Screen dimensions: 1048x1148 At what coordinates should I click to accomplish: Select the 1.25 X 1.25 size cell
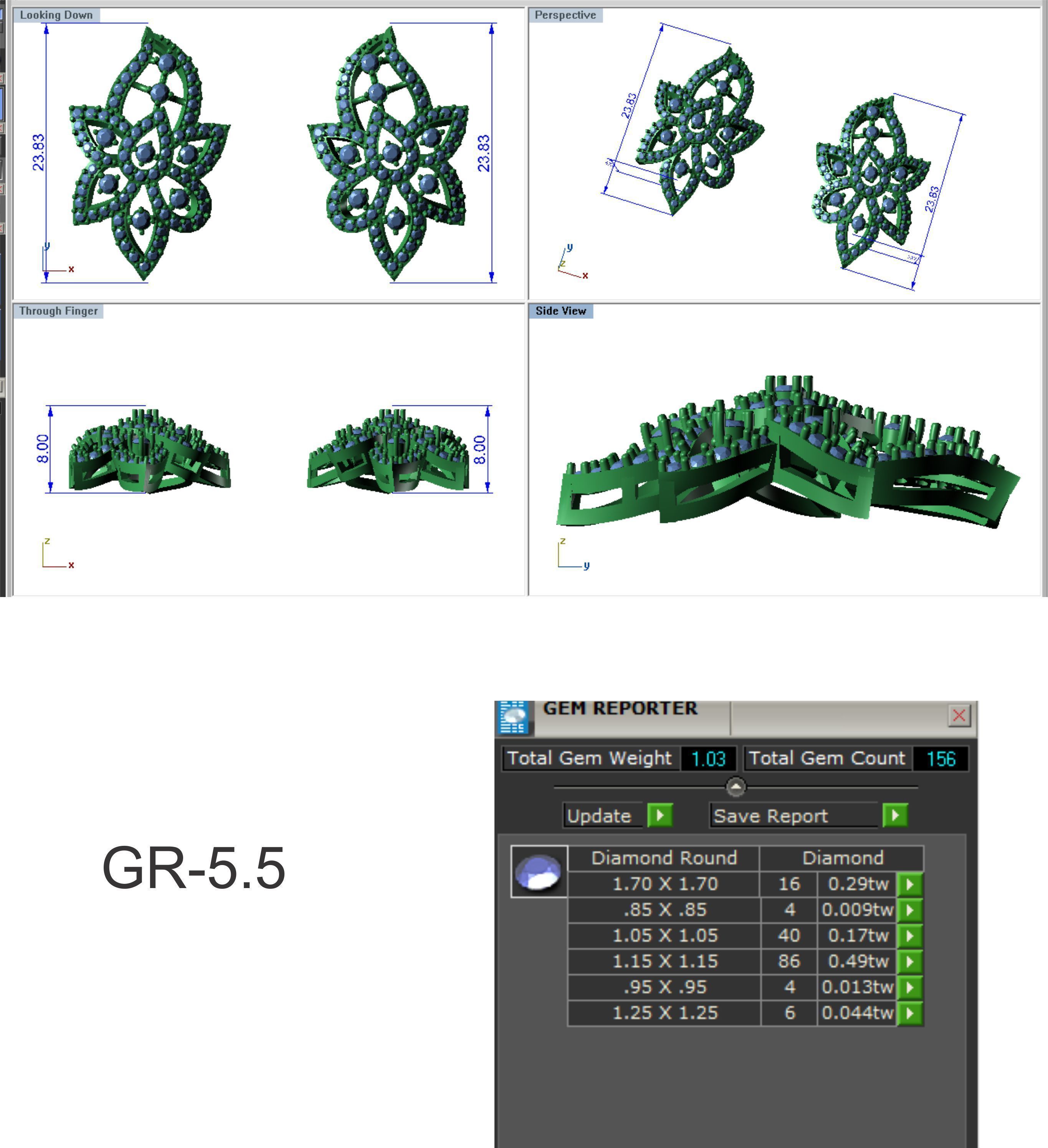pos(665,1013)
